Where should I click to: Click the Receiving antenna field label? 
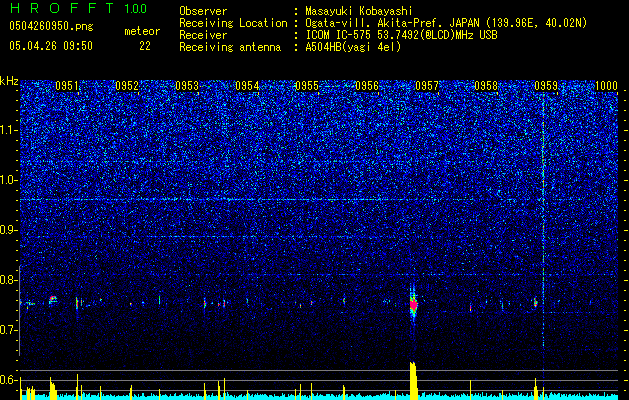[x=230, y=47]
